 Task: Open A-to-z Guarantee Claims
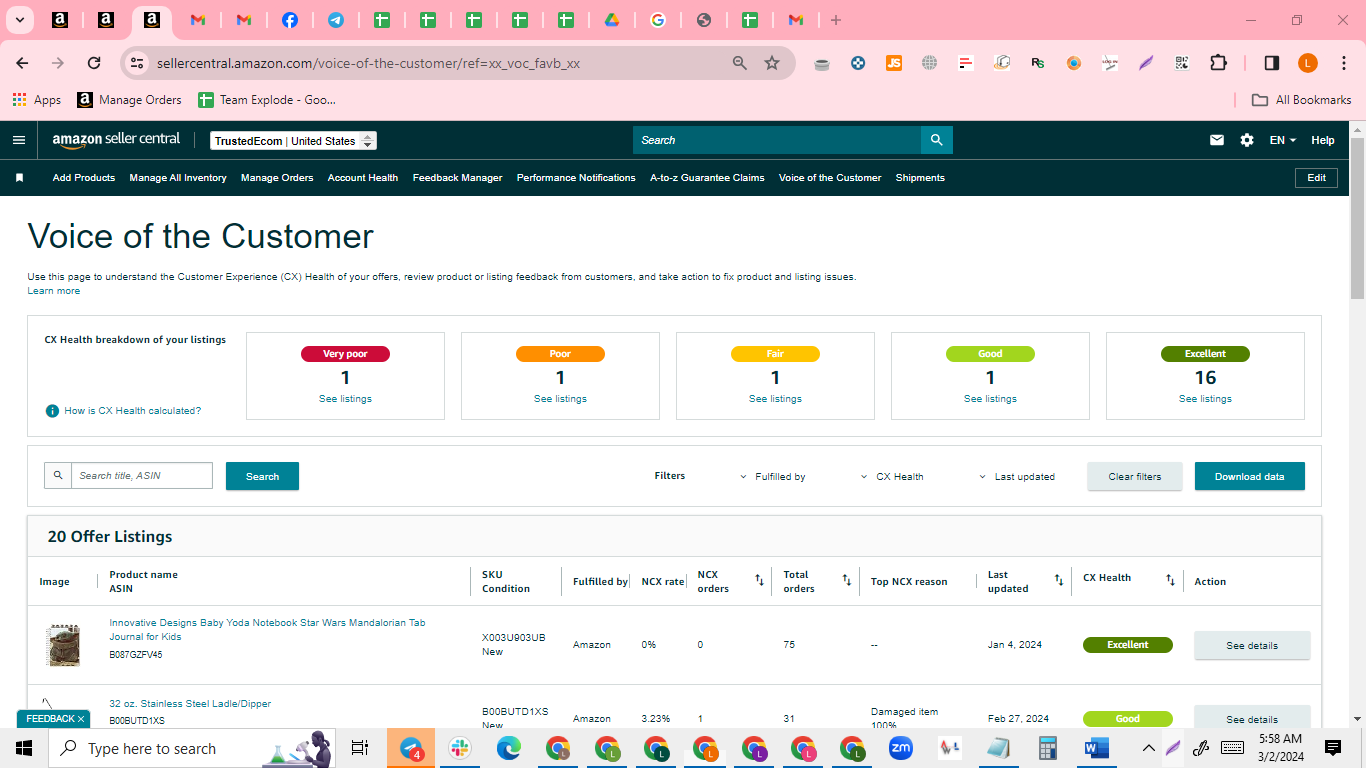click(x=707, y=178)
